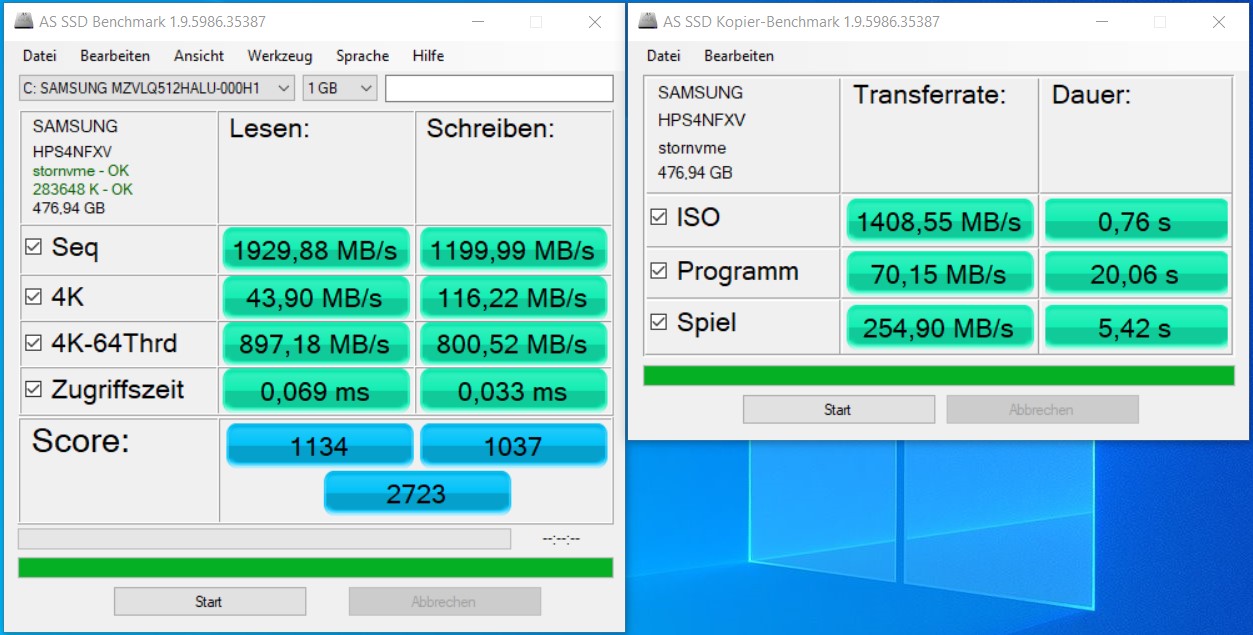The image size is (1253, 635).
Task: Toggle the 4K test checkbox
Action: point(34,296)
